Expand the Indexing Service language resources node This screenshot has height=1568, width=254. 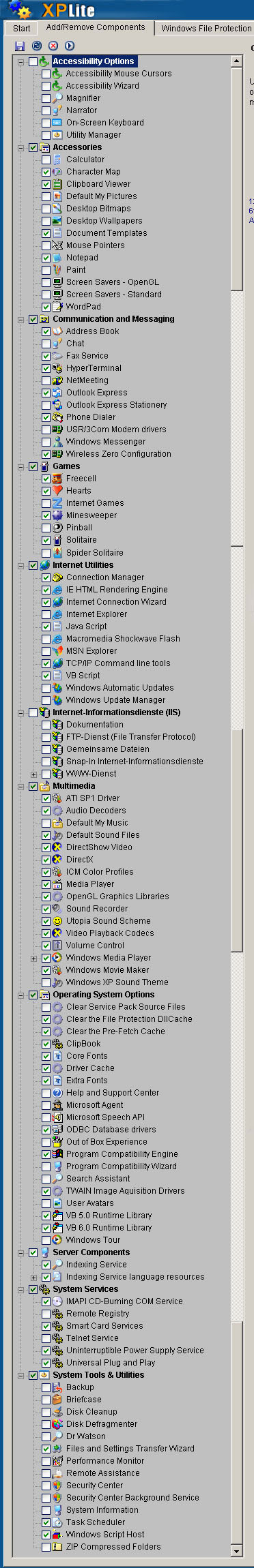(x=33, y=1277)
